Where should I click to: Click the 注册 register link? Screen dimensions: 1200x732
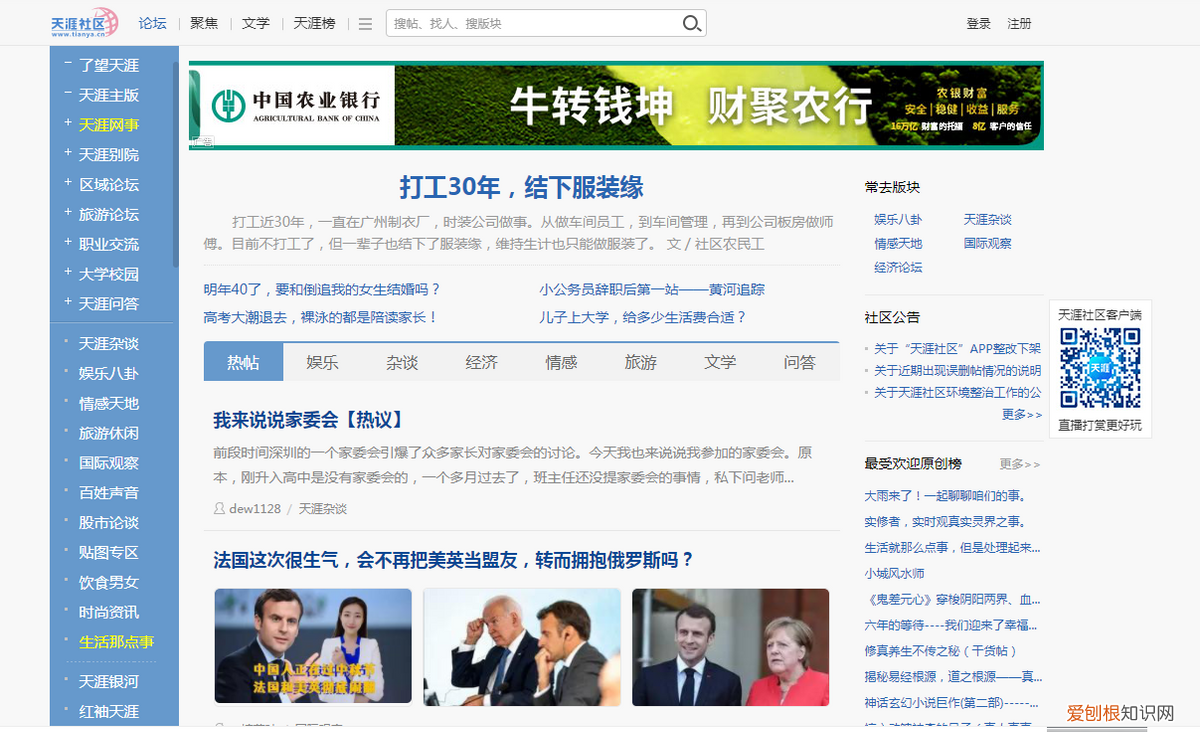[1019, 23]
